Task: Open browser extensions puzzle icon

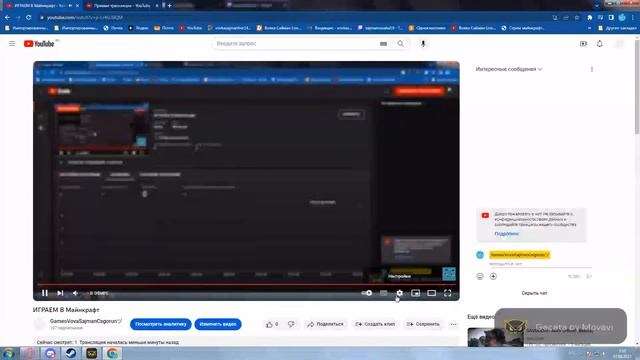Action: [590, 18]
